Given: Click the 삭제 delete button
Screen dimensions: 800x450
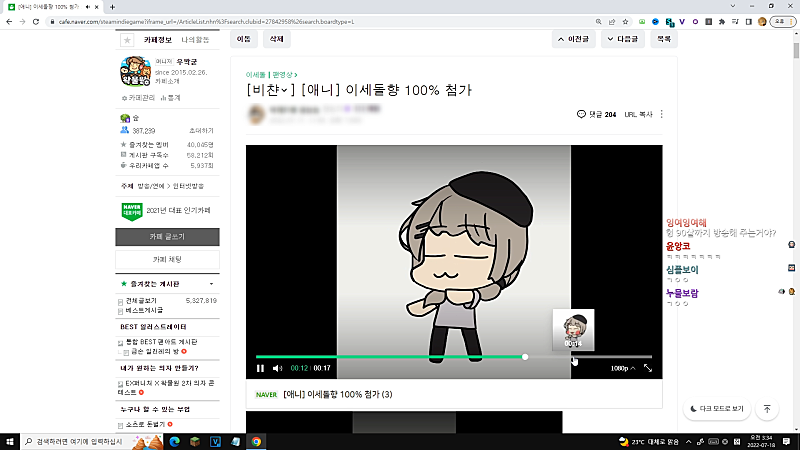Looking at the screenshot, I should click(277, 39).
